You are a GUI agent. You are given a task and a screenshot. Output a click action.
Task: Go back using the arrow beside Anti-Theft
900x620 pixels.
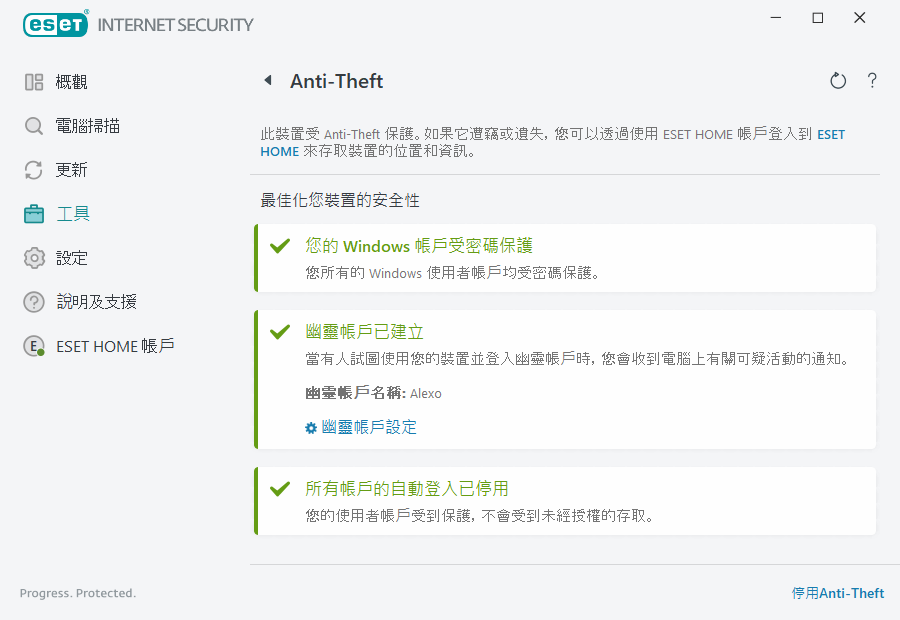[267, 81]
